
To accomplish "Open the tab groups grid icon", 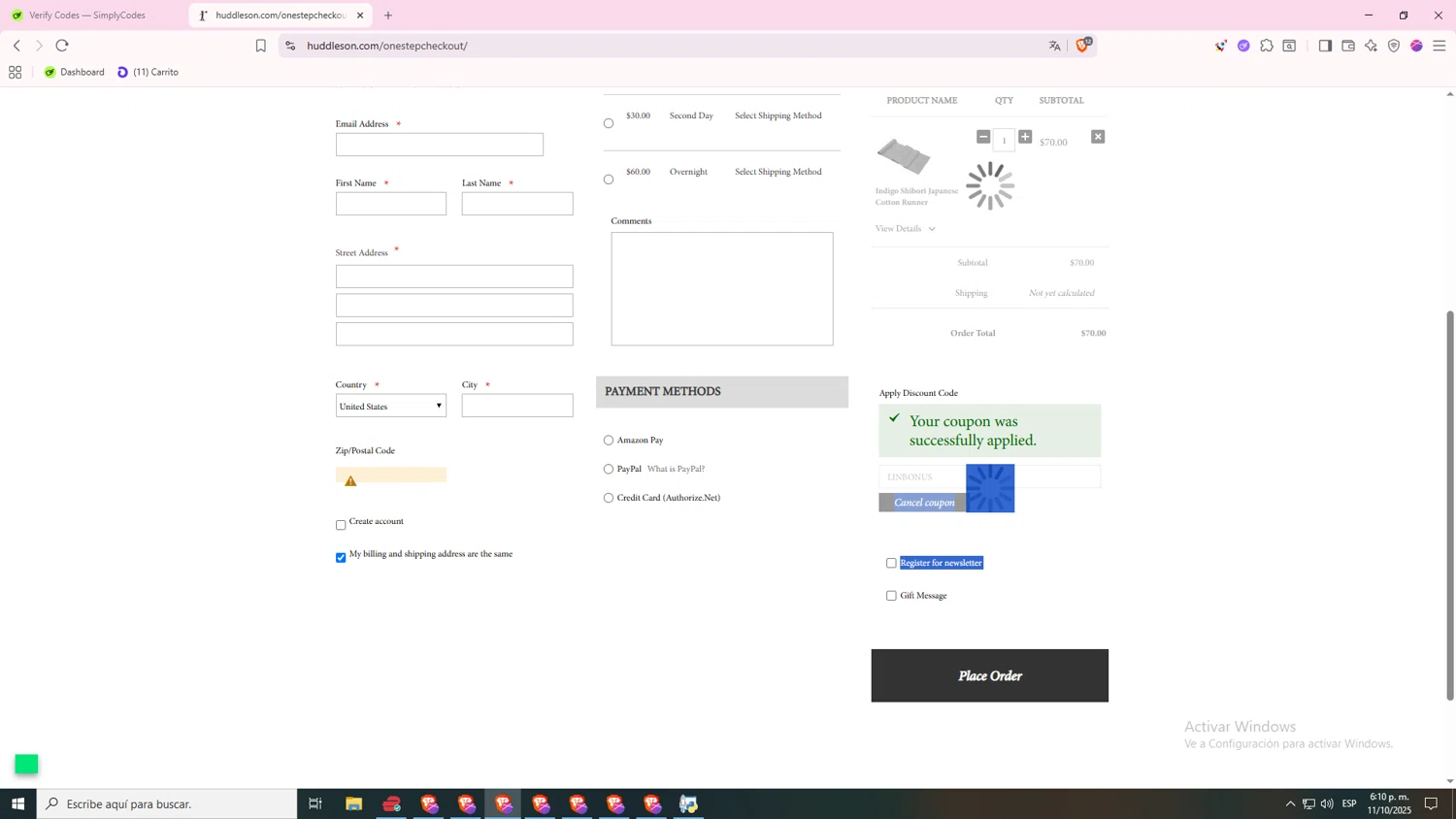I will click(x=15, y=72).
